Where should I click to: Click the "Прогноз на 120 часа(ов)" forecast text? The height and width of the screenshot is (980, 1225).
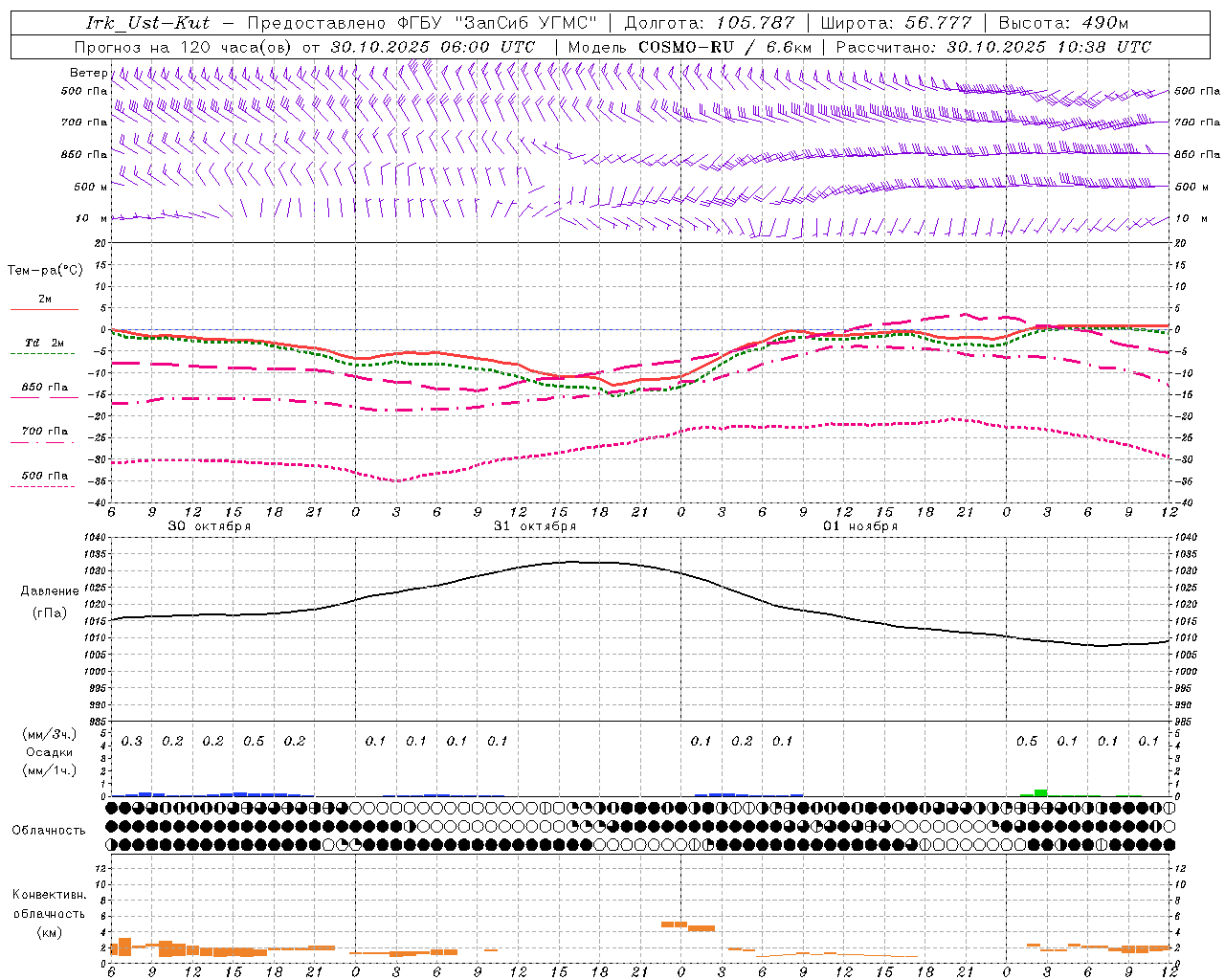point(185,47)
